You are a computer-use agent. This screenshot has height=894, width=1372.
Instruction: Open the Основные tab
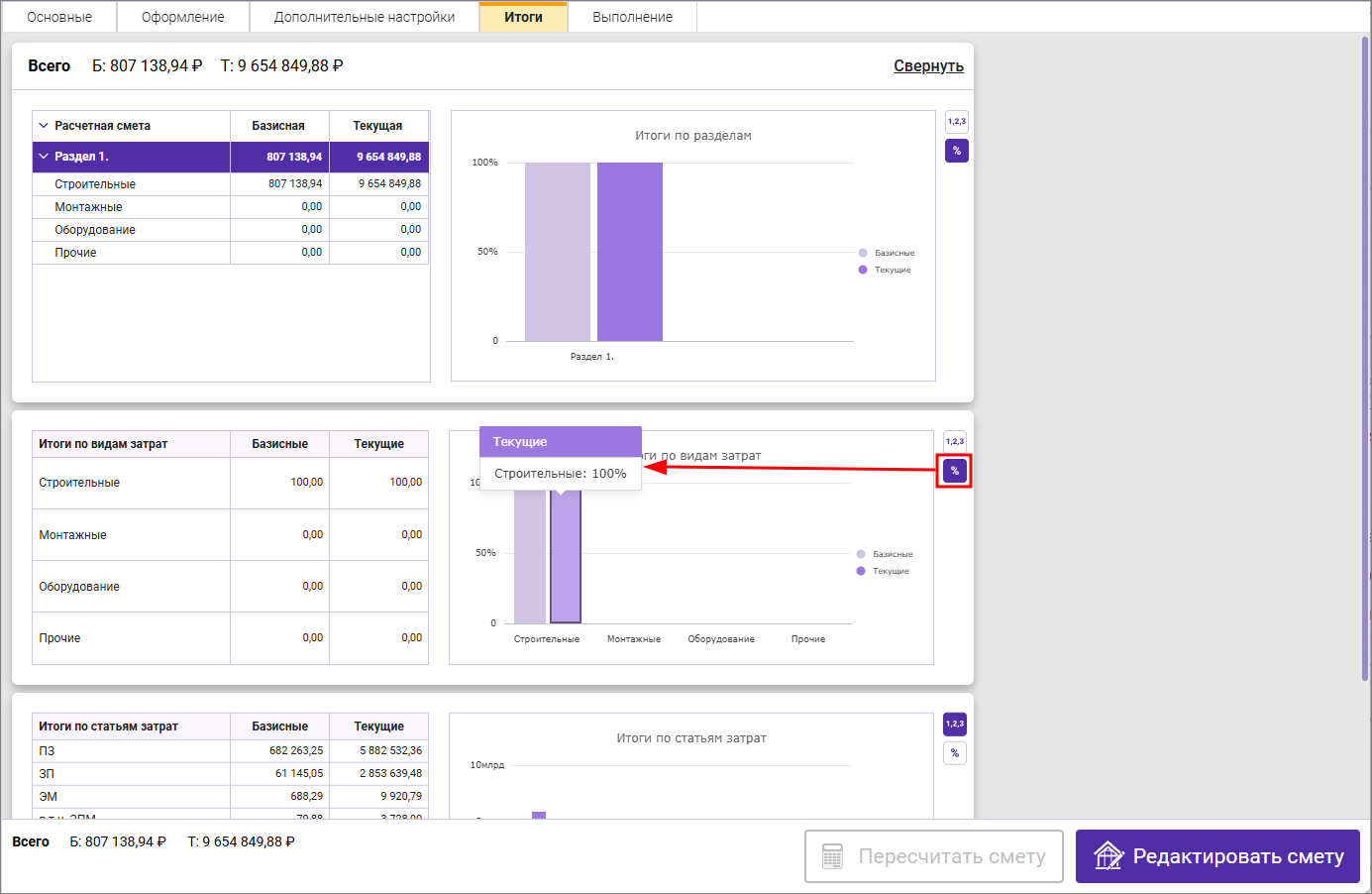pyautogui.click(x=59, y=17)
